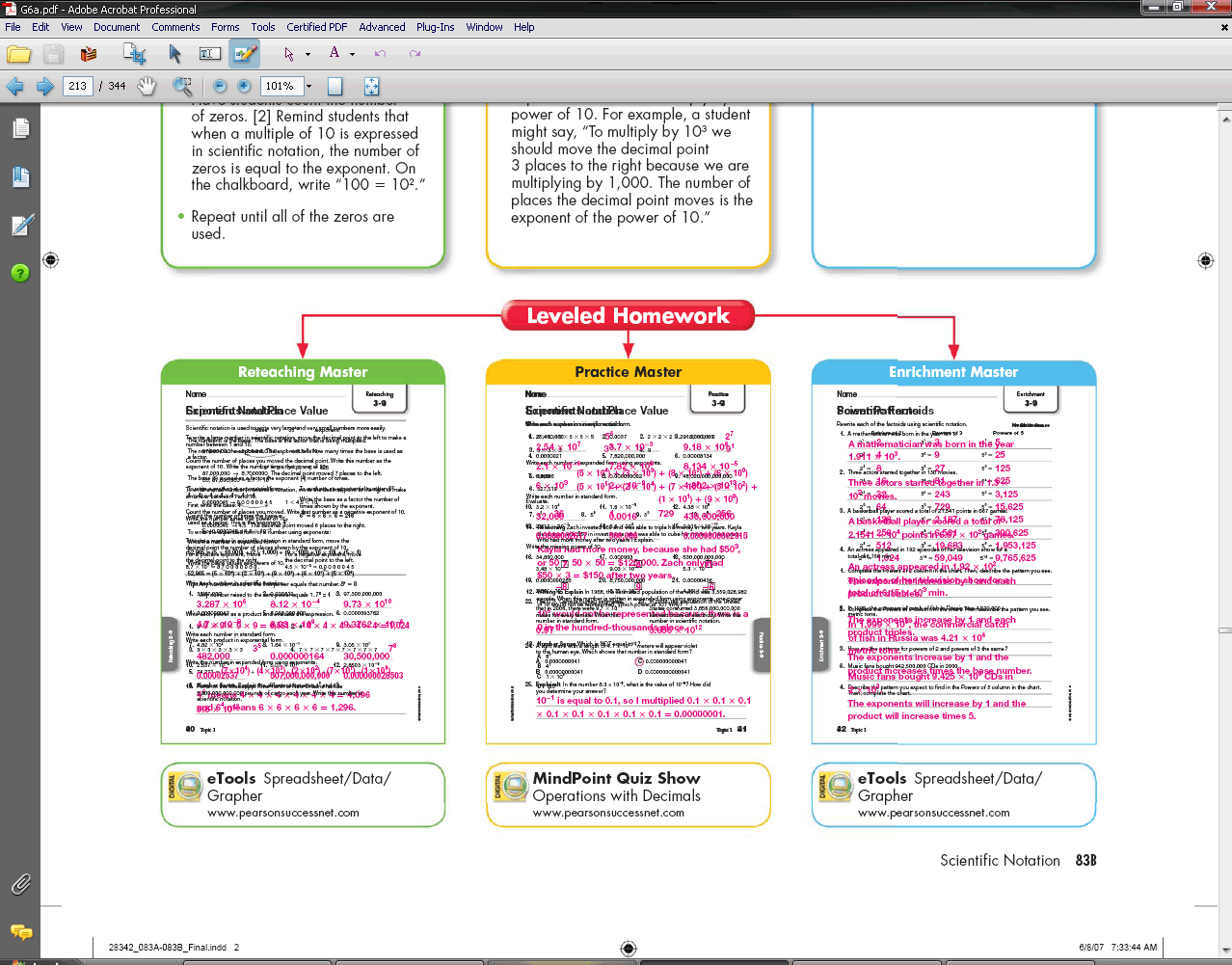Image resolution: width=1232 pixels, height=965 pixels.
Task: Toggle fit to single page view
Action: coord(335,86)
